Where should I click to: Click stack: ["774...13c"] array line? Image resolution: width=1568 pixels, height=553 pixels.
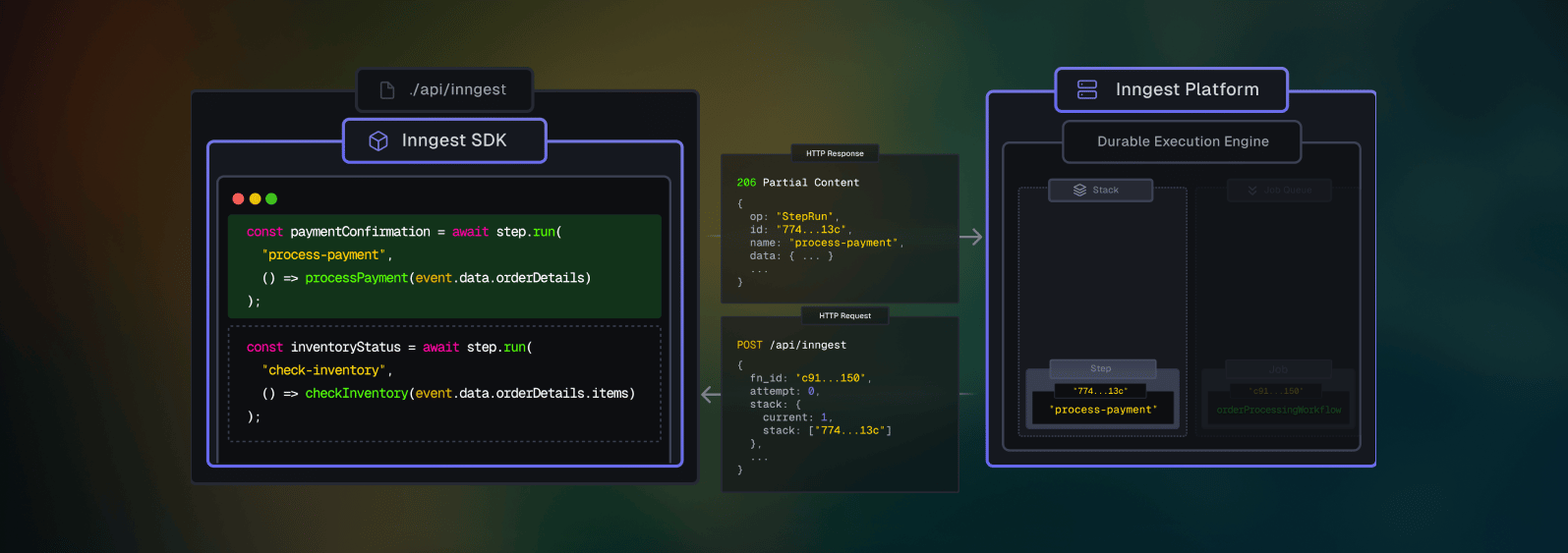827,430
